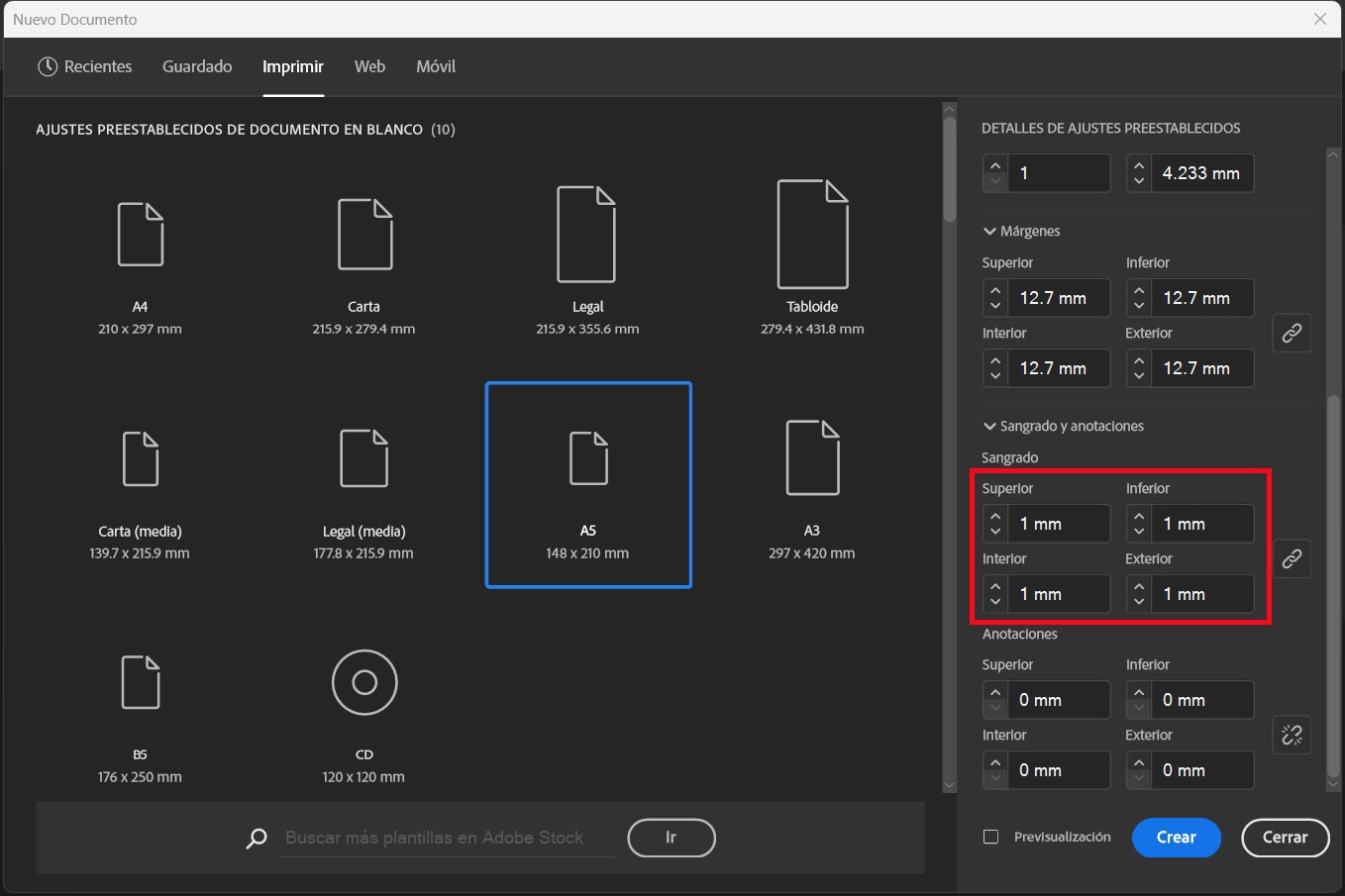Click the Crear button
The image size is (1345, 896).
pos(1176,837)
